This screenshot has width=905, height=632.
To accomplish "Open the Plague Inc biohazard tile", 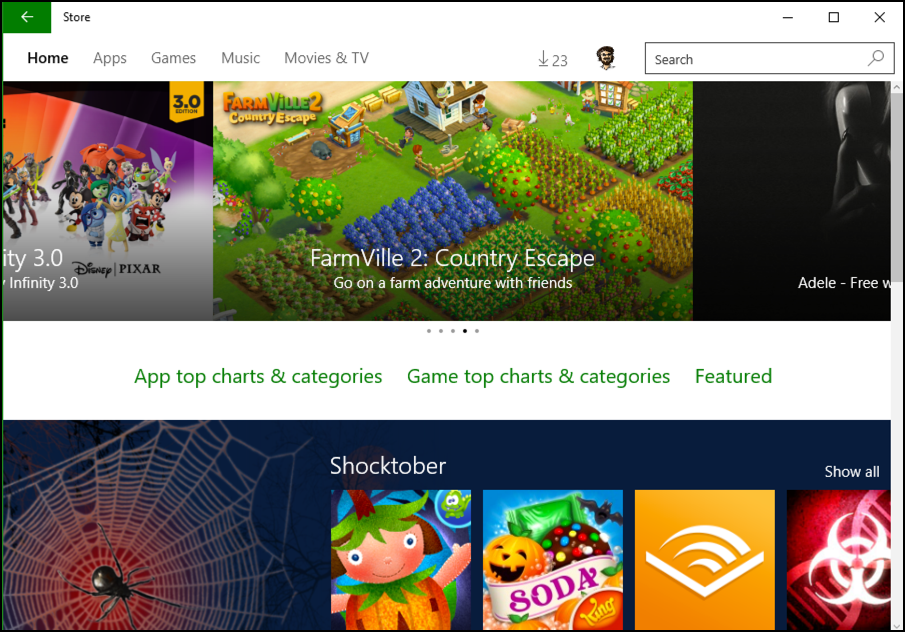I will click(x=838, y=559).
